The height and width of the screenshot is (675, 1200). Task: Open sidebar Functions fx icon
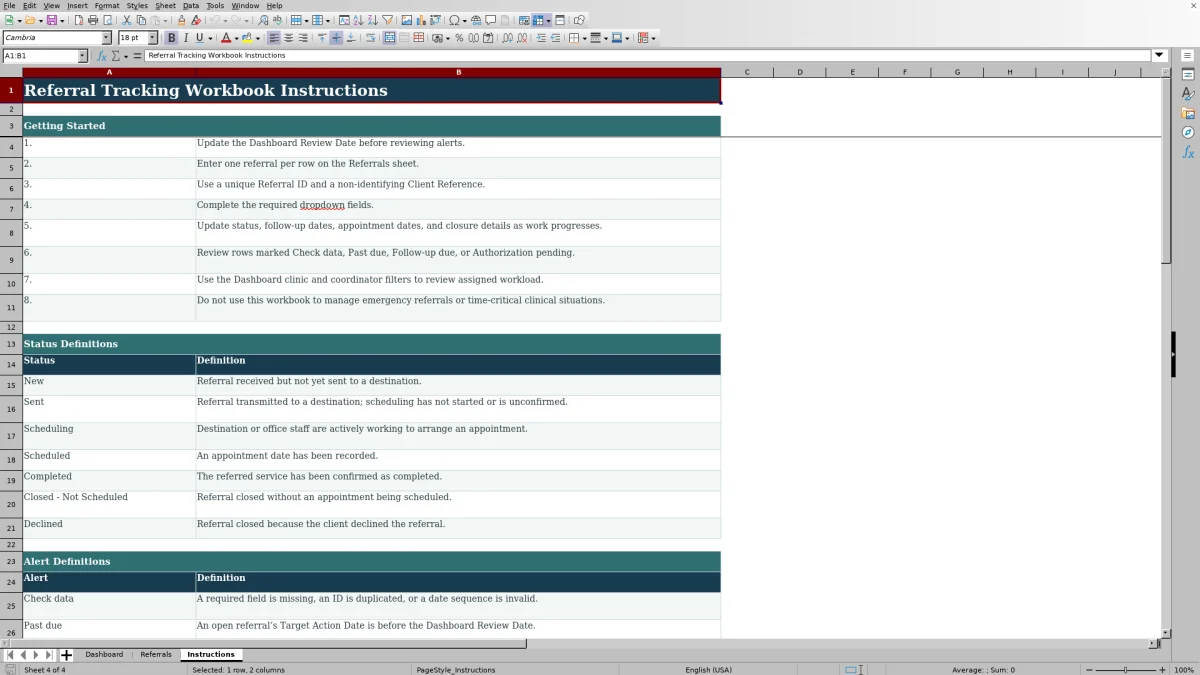click(x=1188, y=152)
